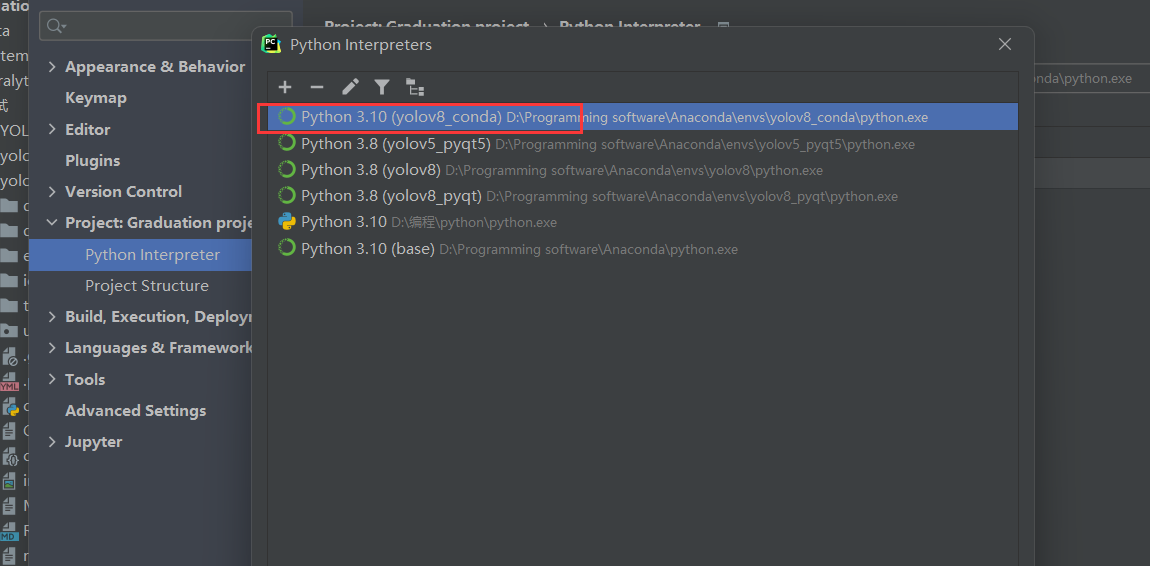Select Python 3.8 (yolov8_pyqt) interpreter
Viewport: 1150px width, 566px height.
click(x=642, y=196)
